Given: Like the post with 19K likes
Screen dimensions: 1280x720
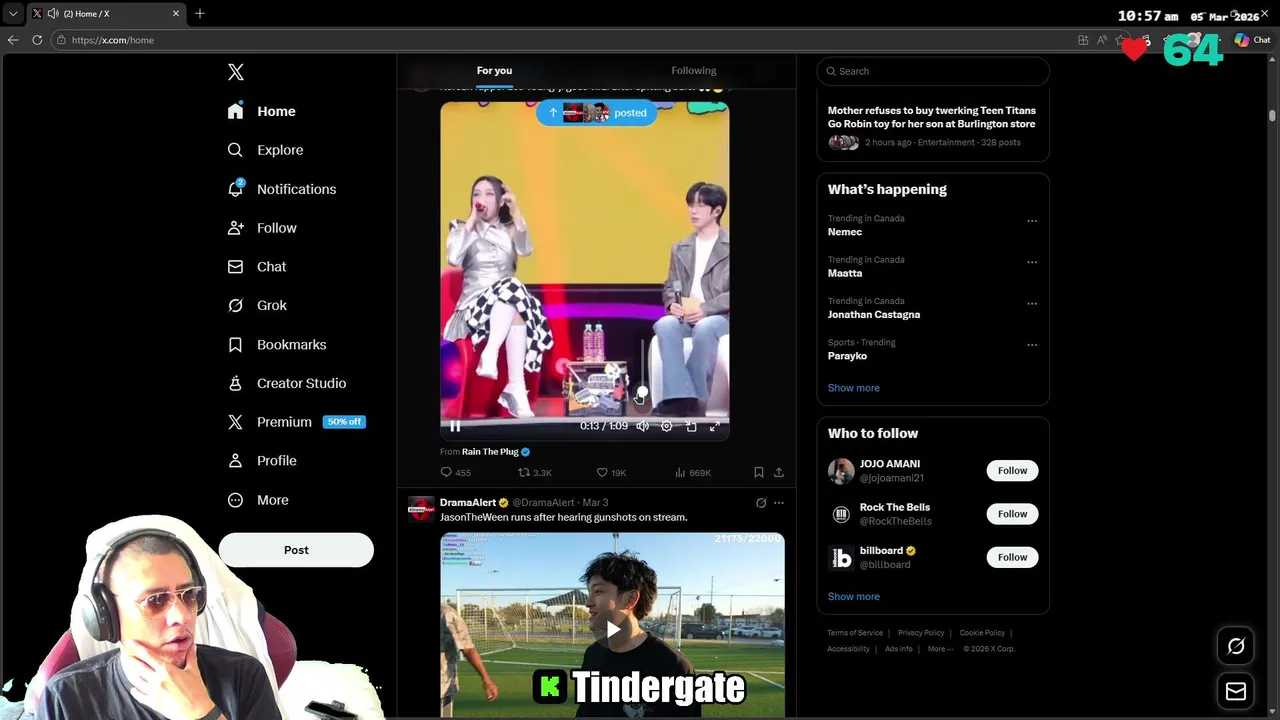Looking at the screenshot, I should coord(611,472).
